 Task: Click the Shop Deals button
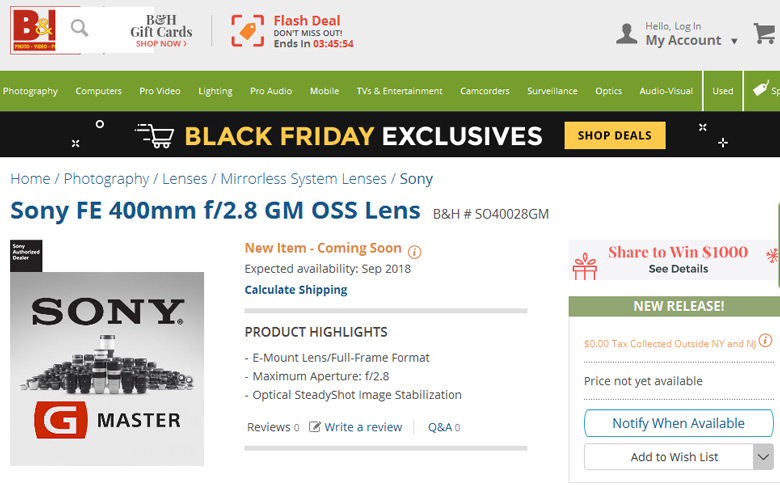pos(615,135)
